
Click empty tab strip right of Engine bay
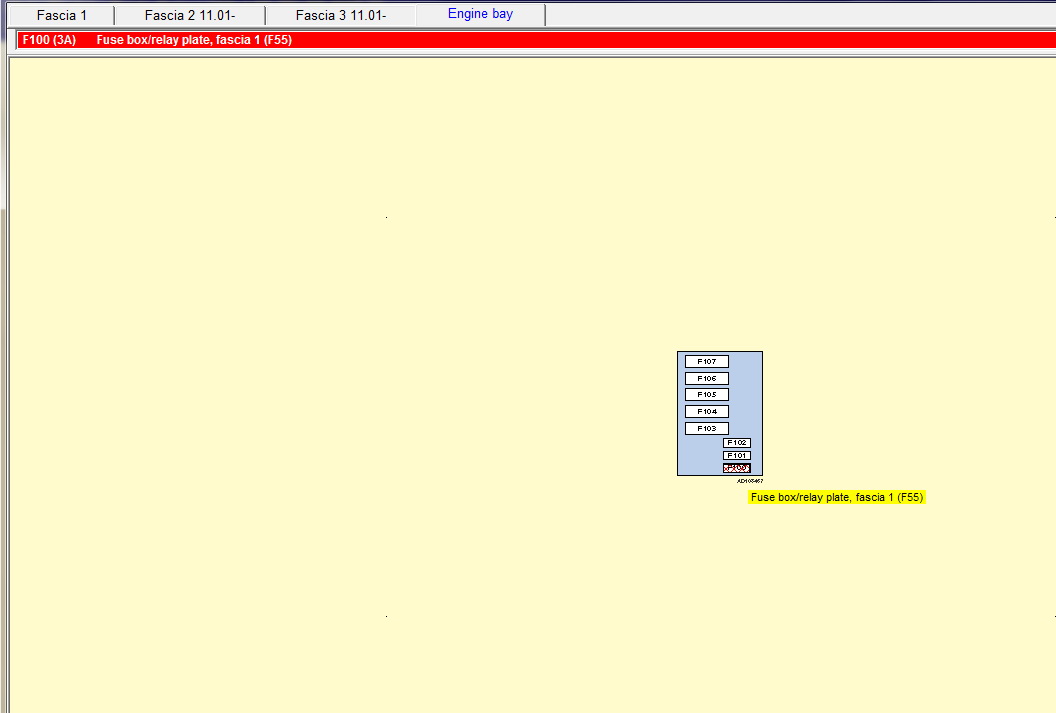pyautogui.click(x=800, y=15)
